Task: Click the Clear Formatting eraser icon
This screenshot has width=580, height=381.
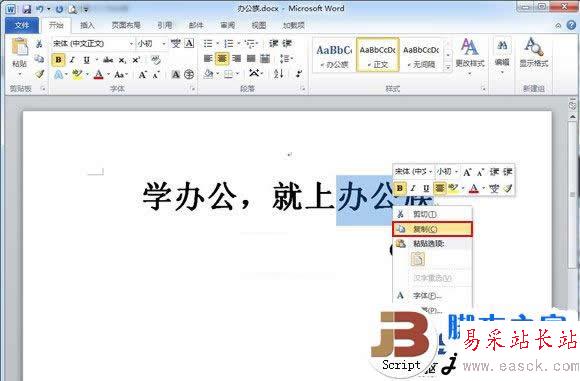Action: (x=156, y=60)
